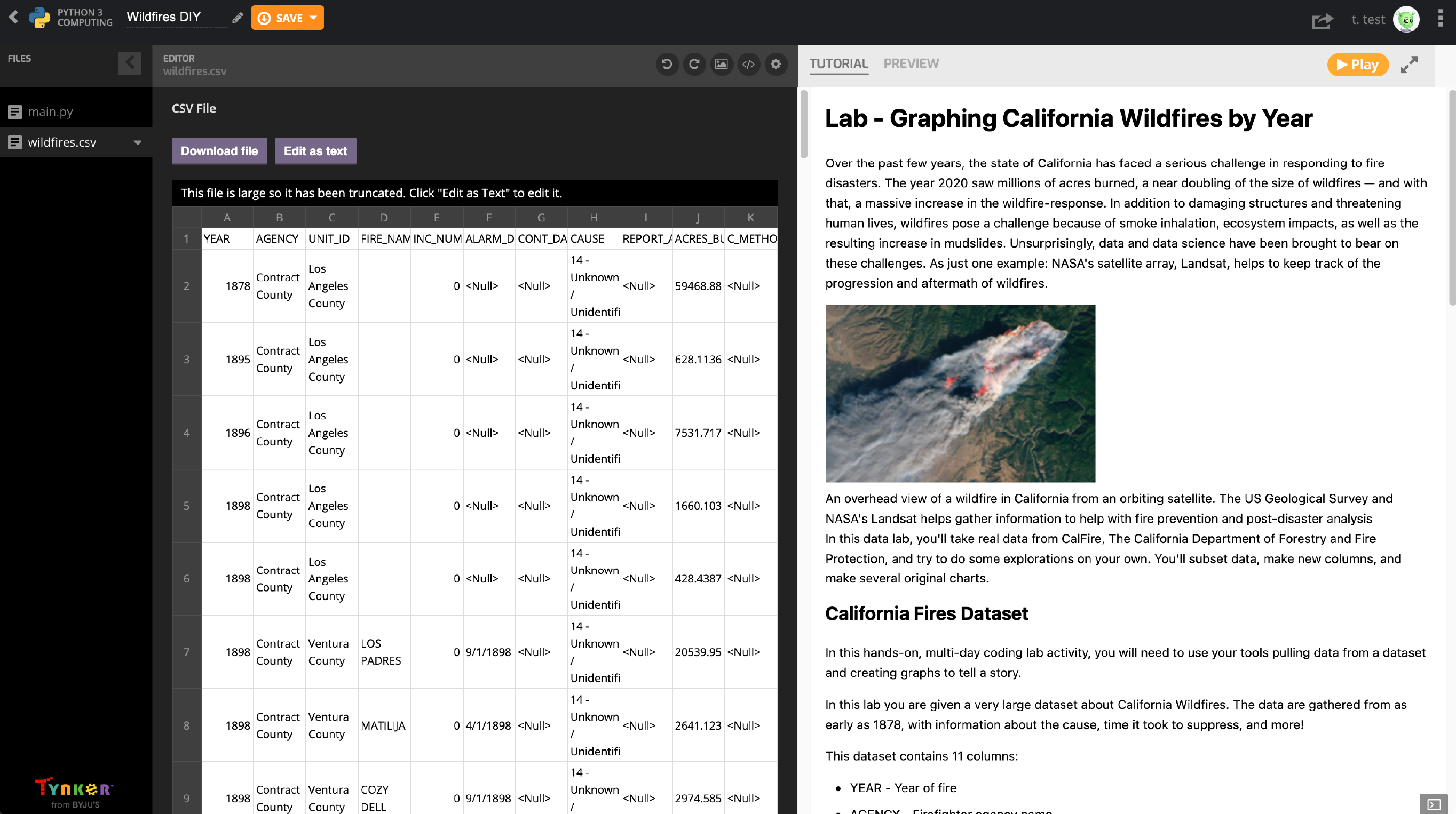Open the image assets icon in editor toolbar
This screenshot has width=1456, height=814.
(x=721, y=64)
